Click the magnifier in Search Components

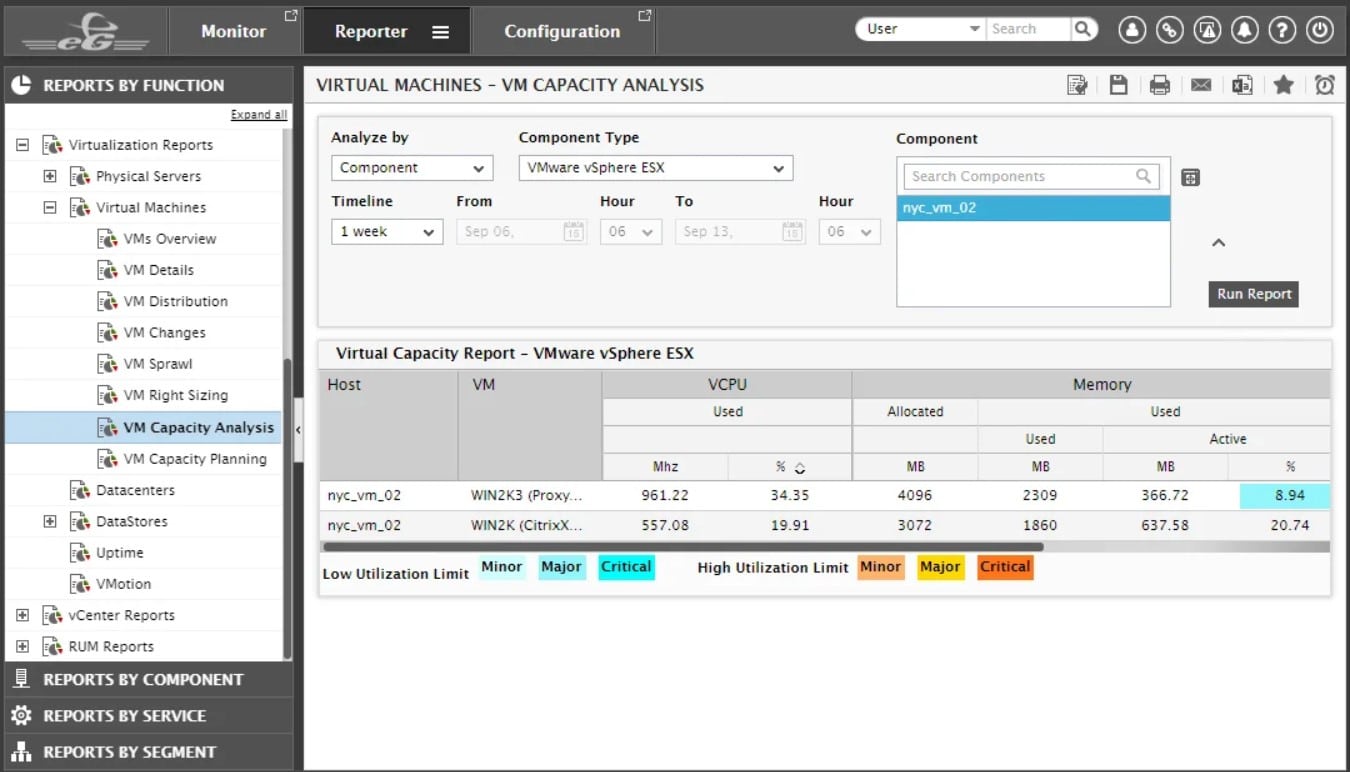click(x=1144, y=176)
